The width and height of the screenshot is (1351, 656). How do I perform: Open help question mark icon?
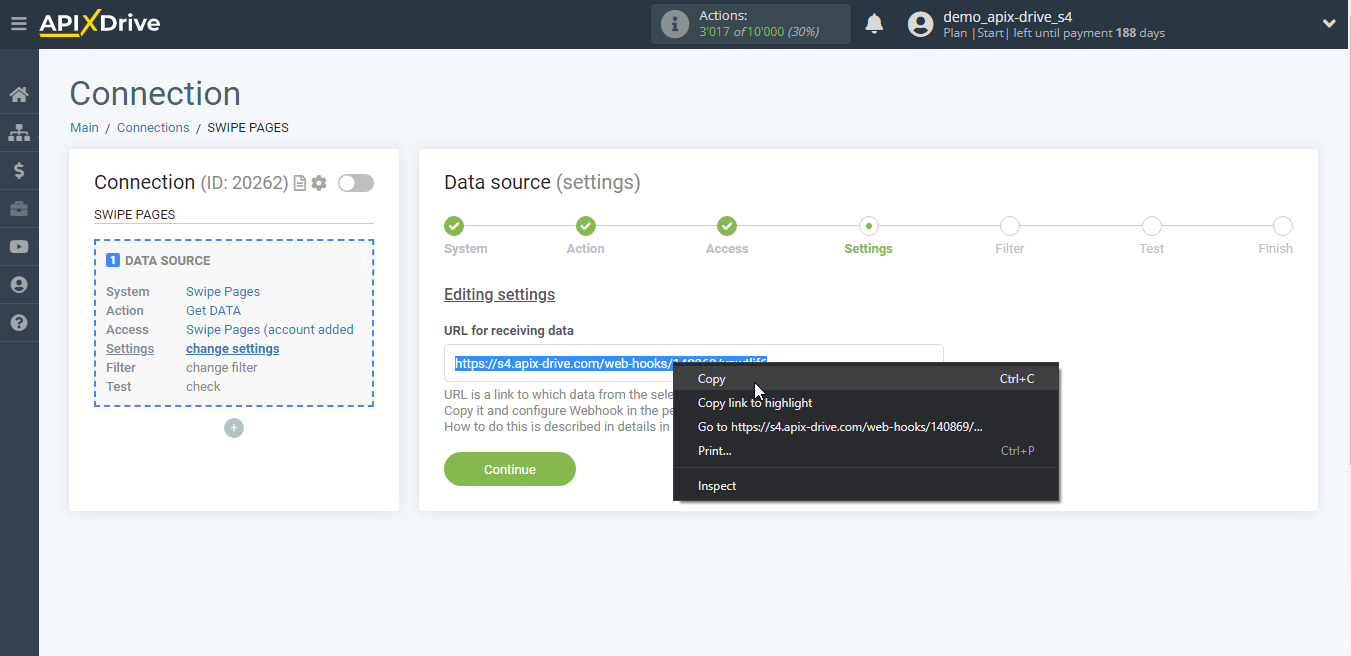[x=19, y=323]
